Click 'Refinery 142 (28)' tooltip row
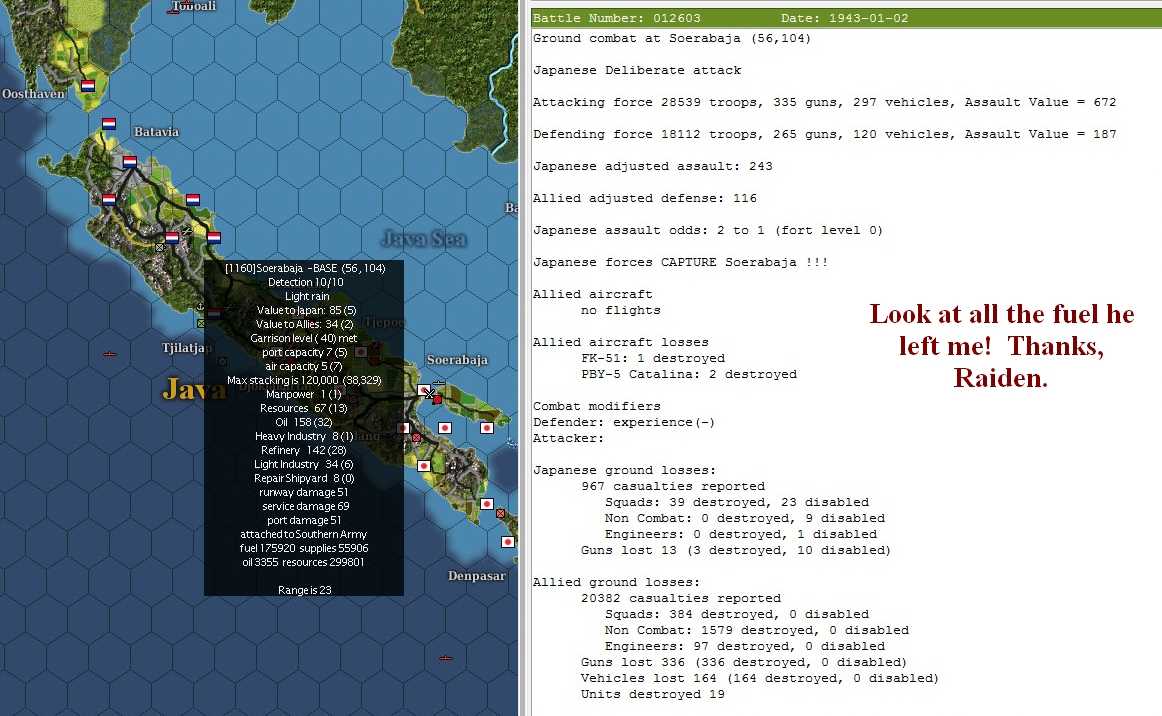 [304, 451]
